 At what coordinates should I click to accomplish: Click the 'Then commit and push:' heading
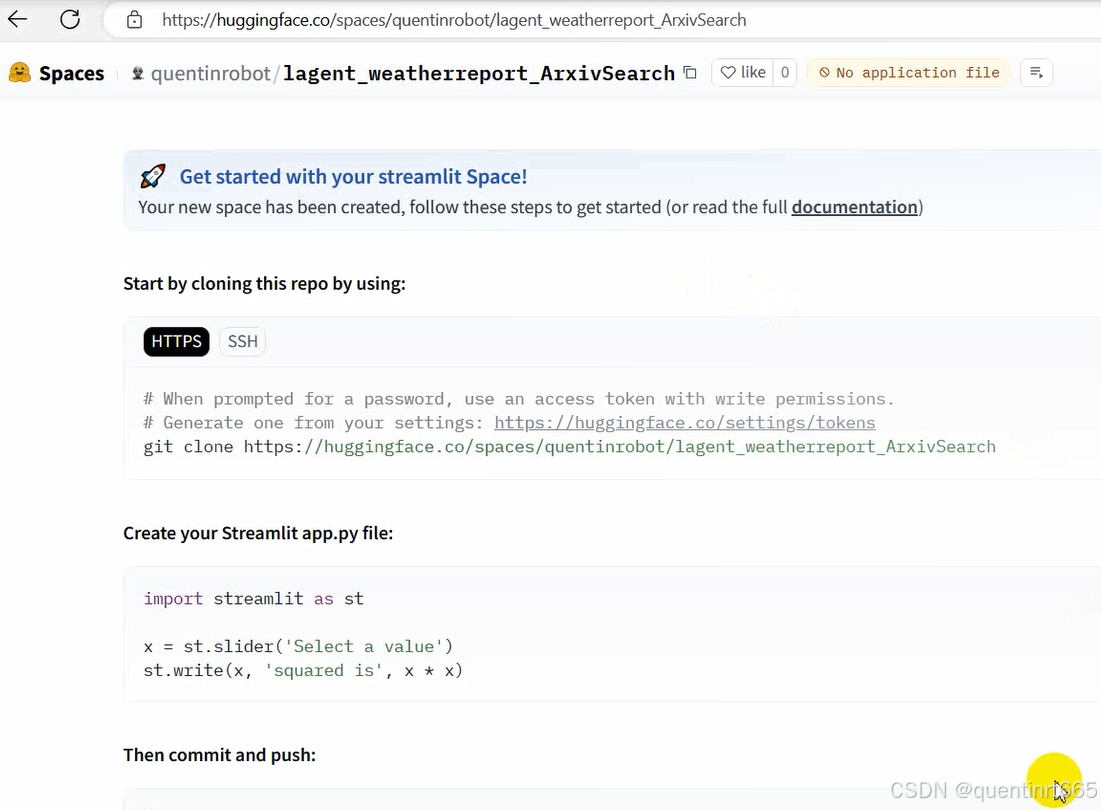219,755
